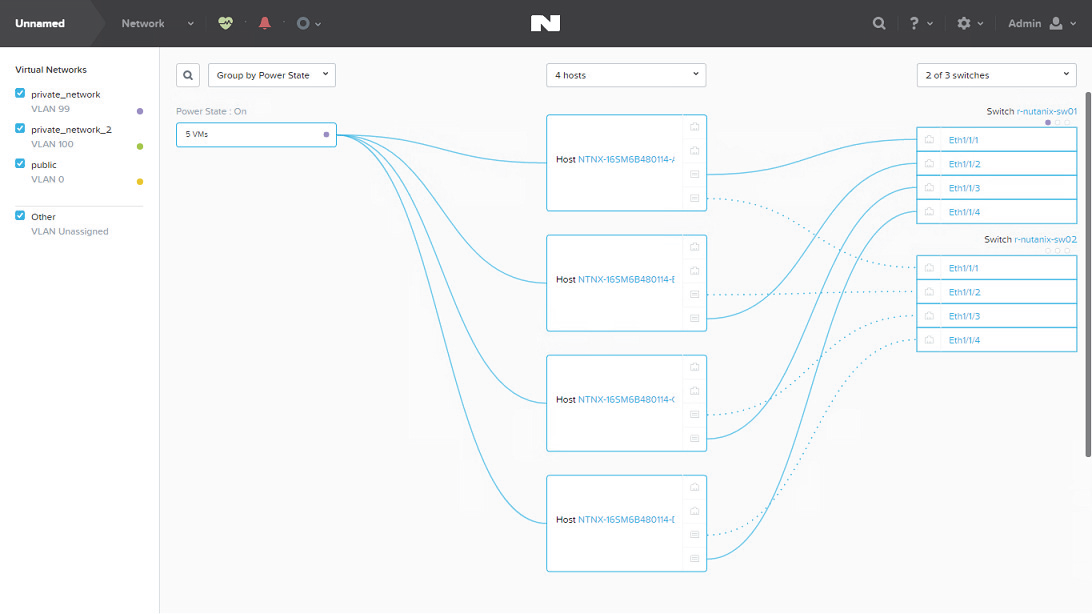Click the tasks circle icon in header

point(303,23)
